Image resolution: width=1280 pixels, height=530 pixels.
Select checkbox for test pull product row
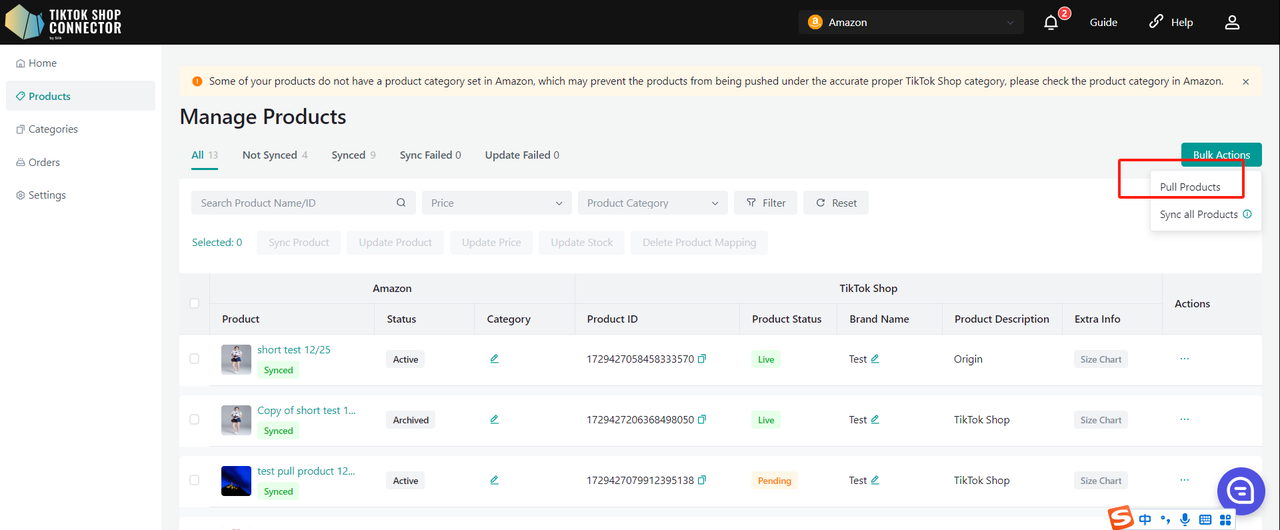tap(194, 480)
